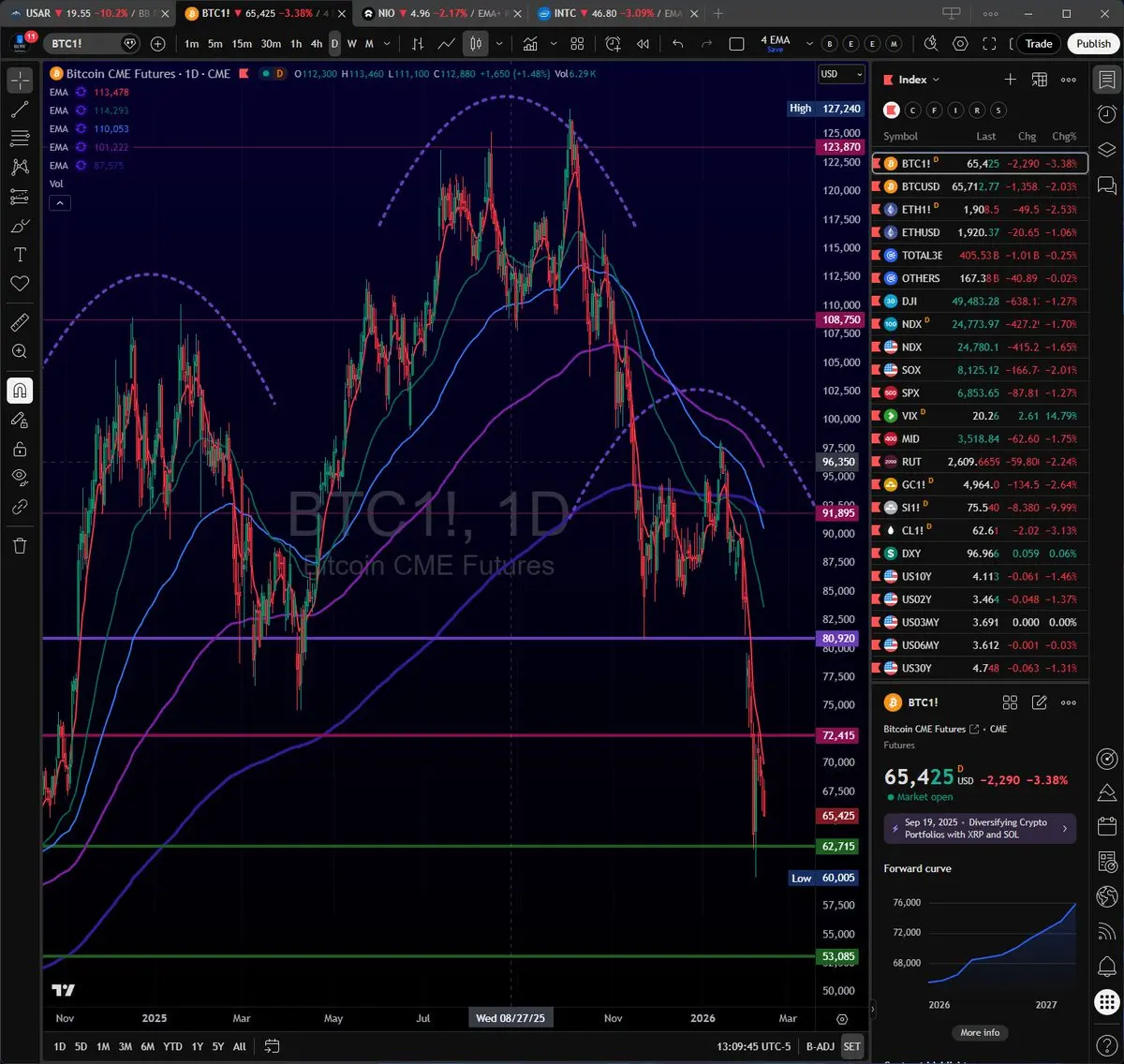Screen dimensions: 1124x1064
Task: Open the notifications bell panel
Action: point(1106,966)
